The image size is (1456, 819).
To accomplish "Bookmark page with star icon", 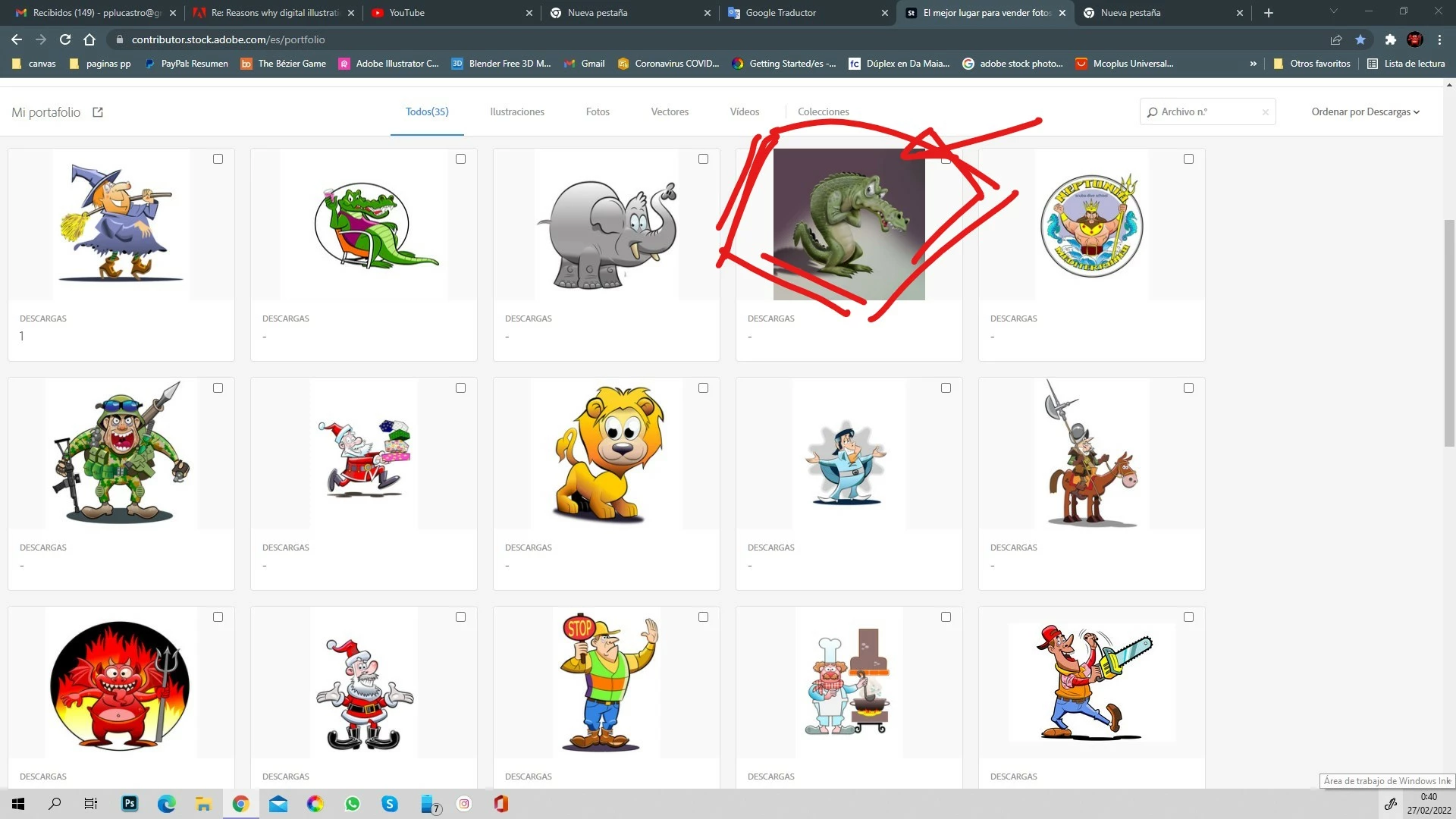I will point(1360,39).
